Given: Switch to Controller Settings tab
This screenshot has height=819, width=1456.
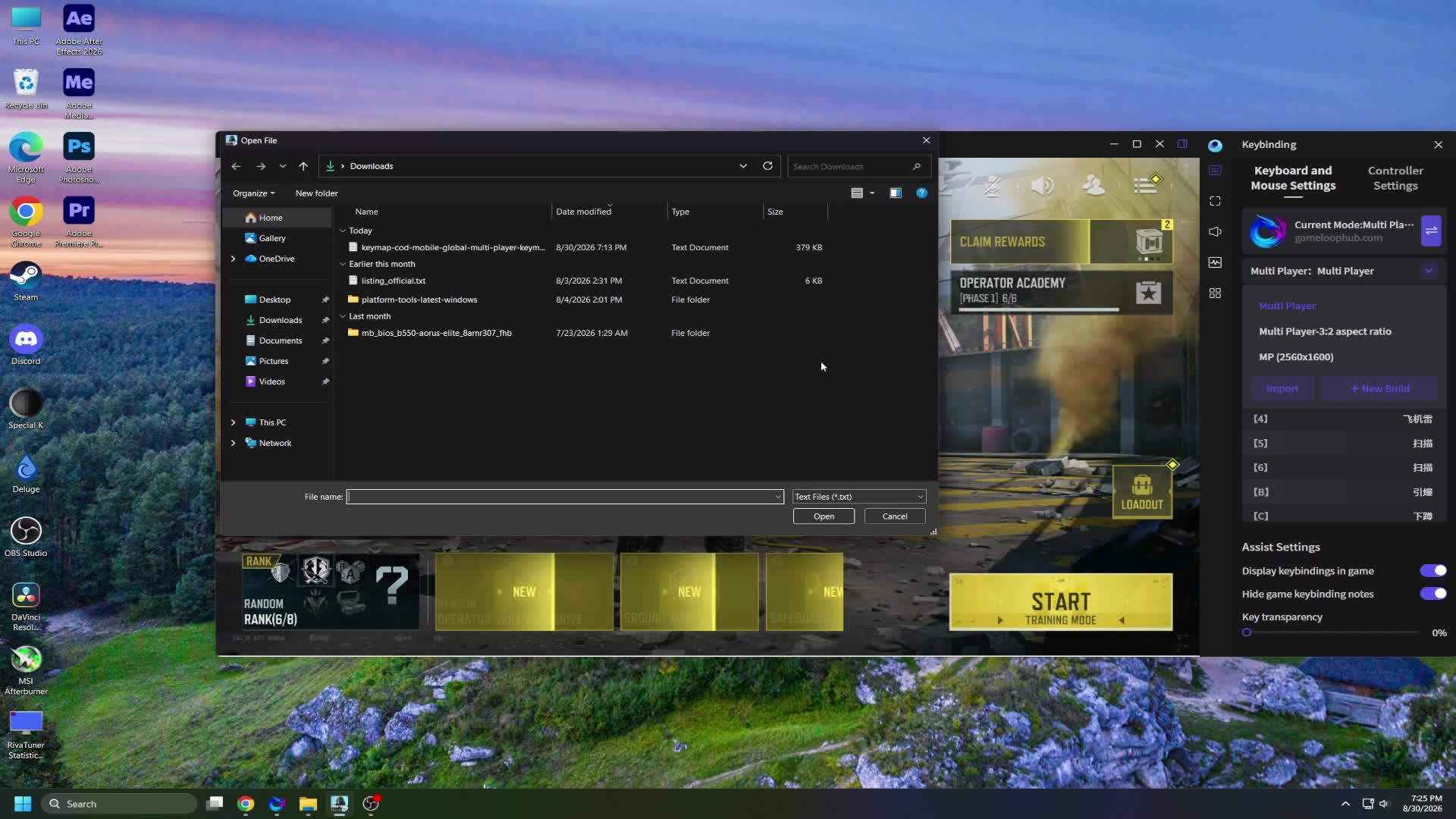Looking at the screenshot, I should [x=1395, y=178].
